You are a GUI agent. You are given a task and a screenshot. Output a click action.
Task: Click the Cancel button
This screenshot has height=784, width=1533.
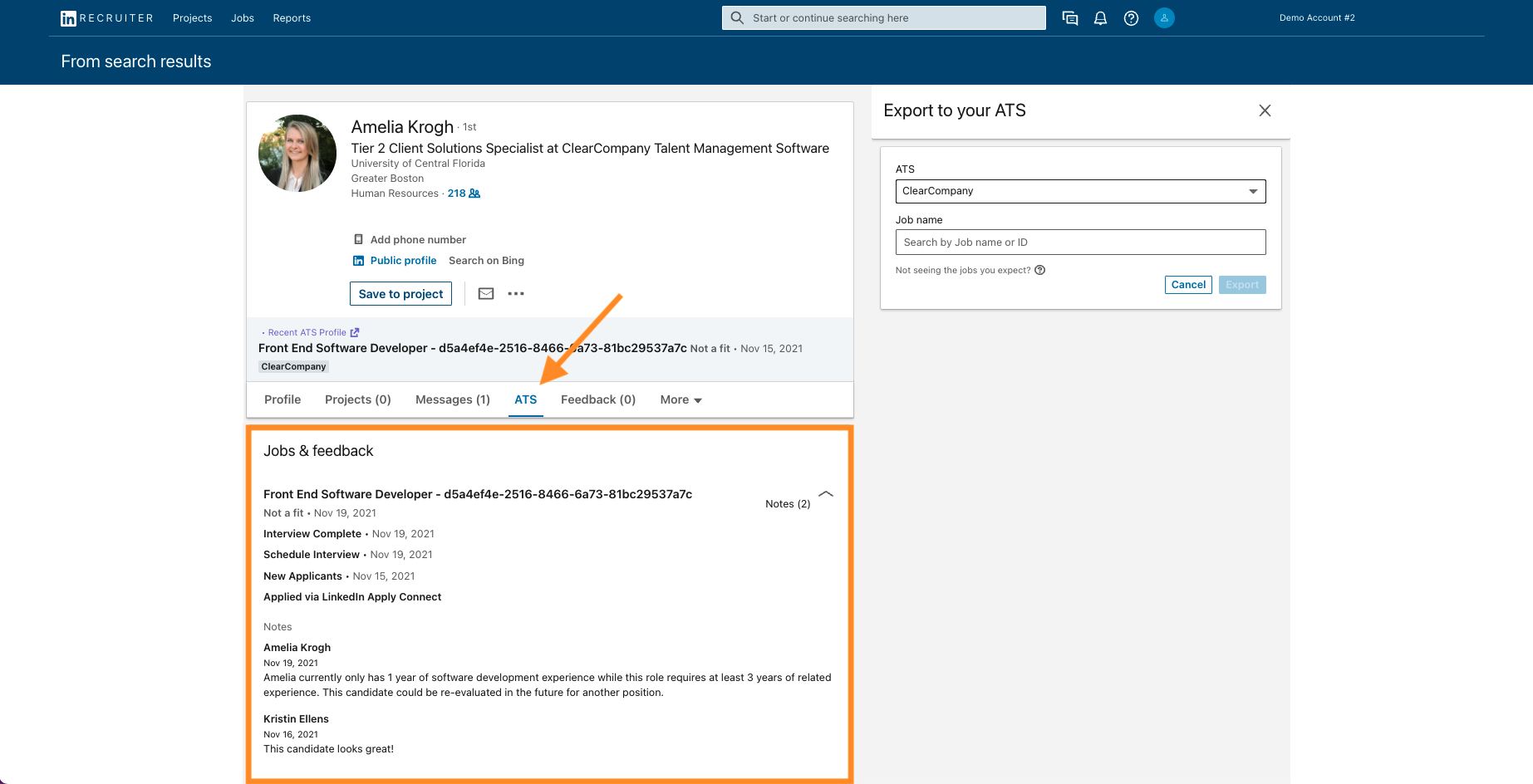1188,285
